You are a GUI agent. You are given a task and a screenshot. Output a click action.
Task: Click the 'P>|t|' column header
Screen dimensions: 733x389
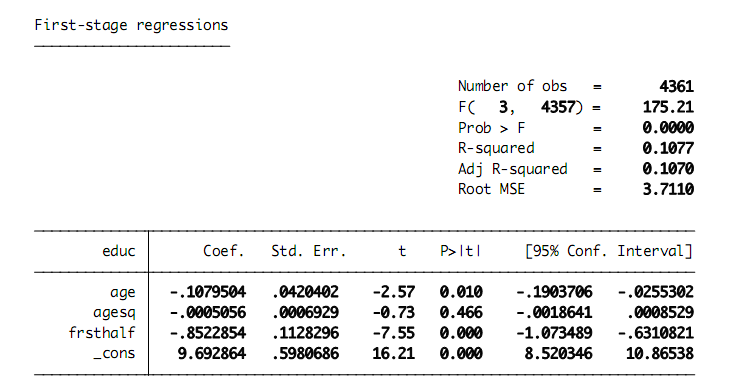460,251
